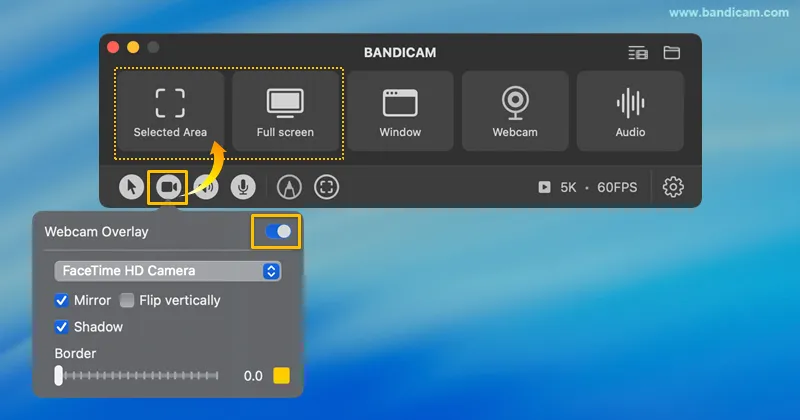The image size is (800, 420).
Task: Click the 60FPS frame rate text
Action: tap(617, 187)
